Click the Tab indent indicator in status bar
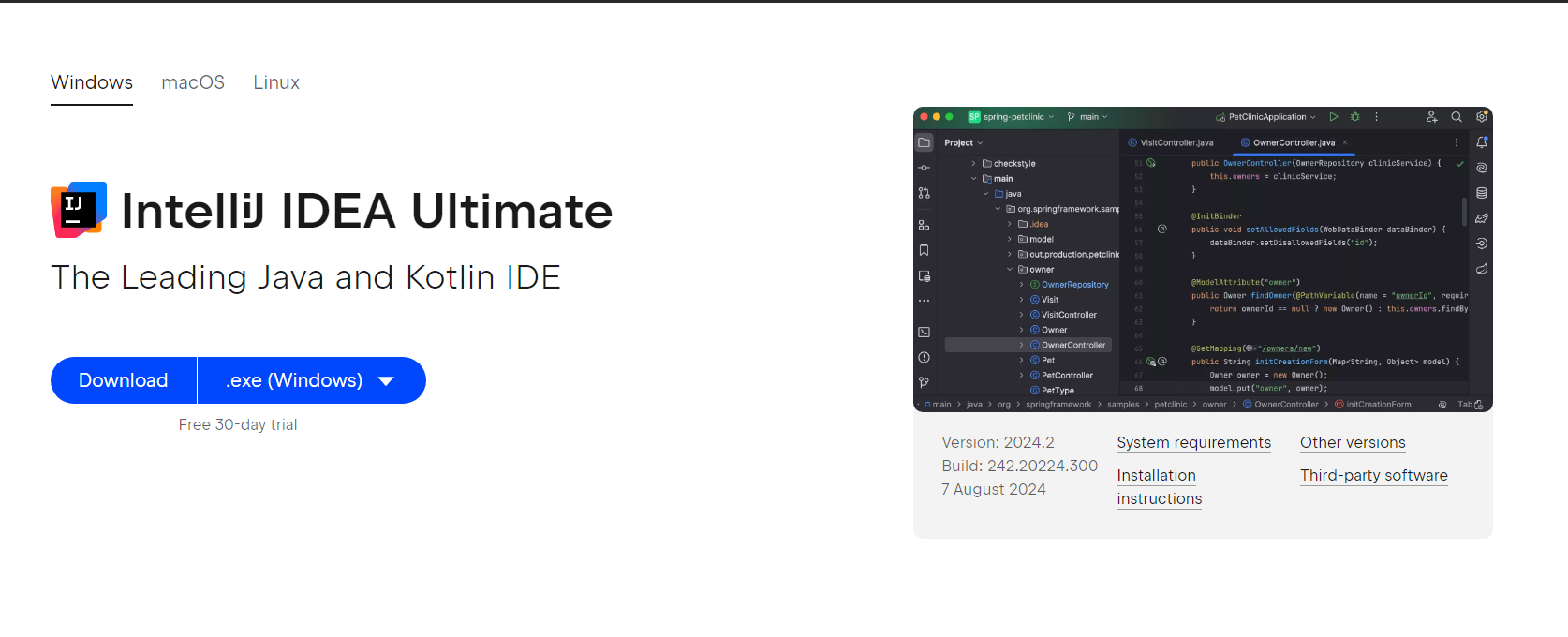Screen dimensions: 1568x637 click(x=1464, y=405)
